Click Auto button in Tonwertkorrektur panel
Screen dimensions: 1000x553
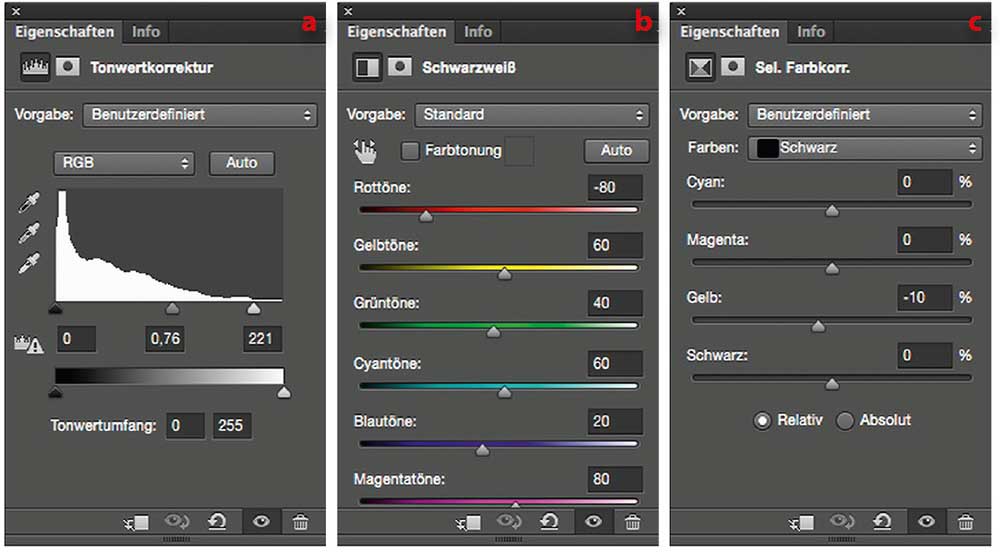pyautogui.click(x=241, y=162)
